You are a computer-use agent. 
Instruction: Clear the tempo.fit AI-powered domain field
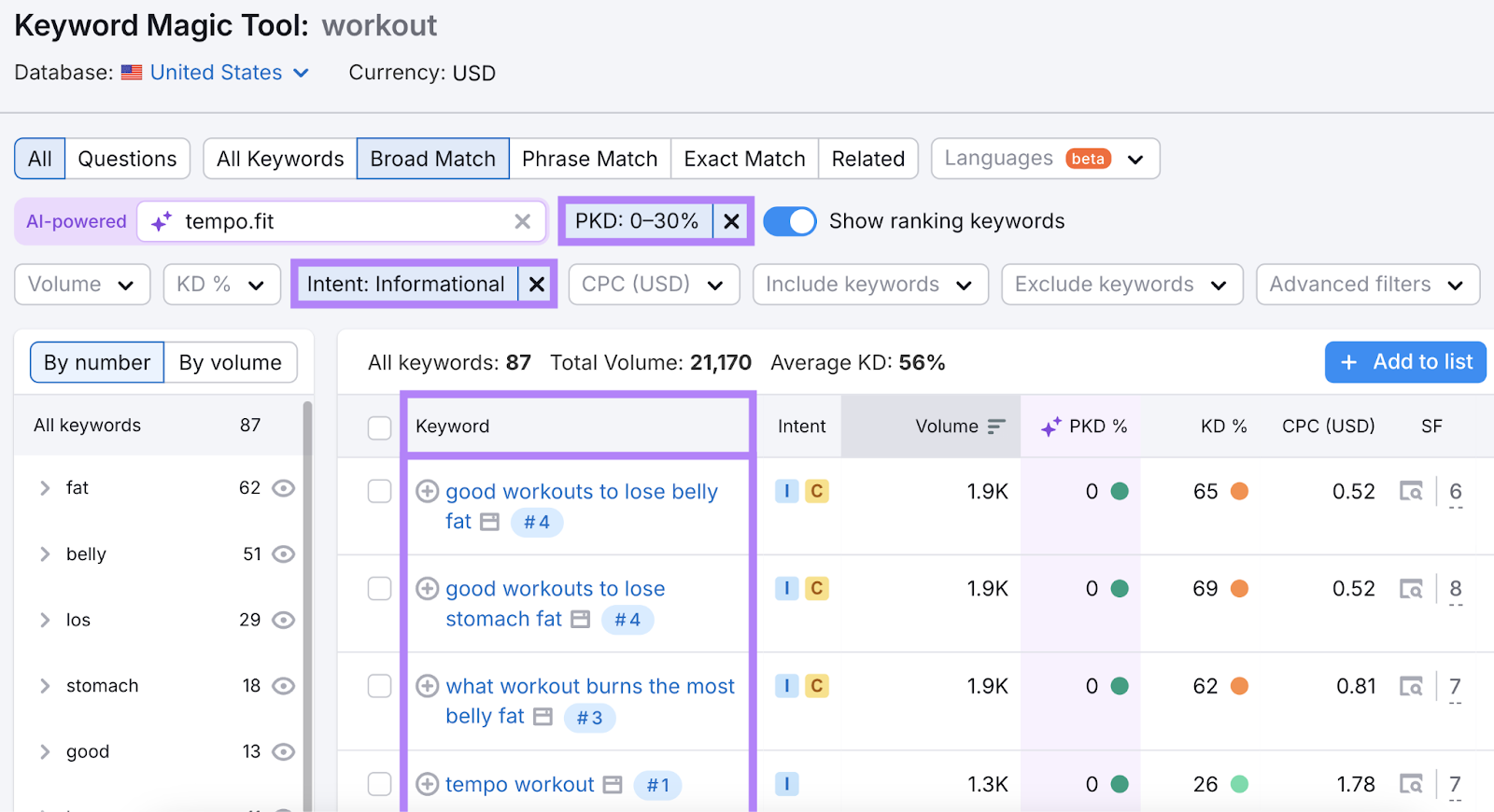522,221
